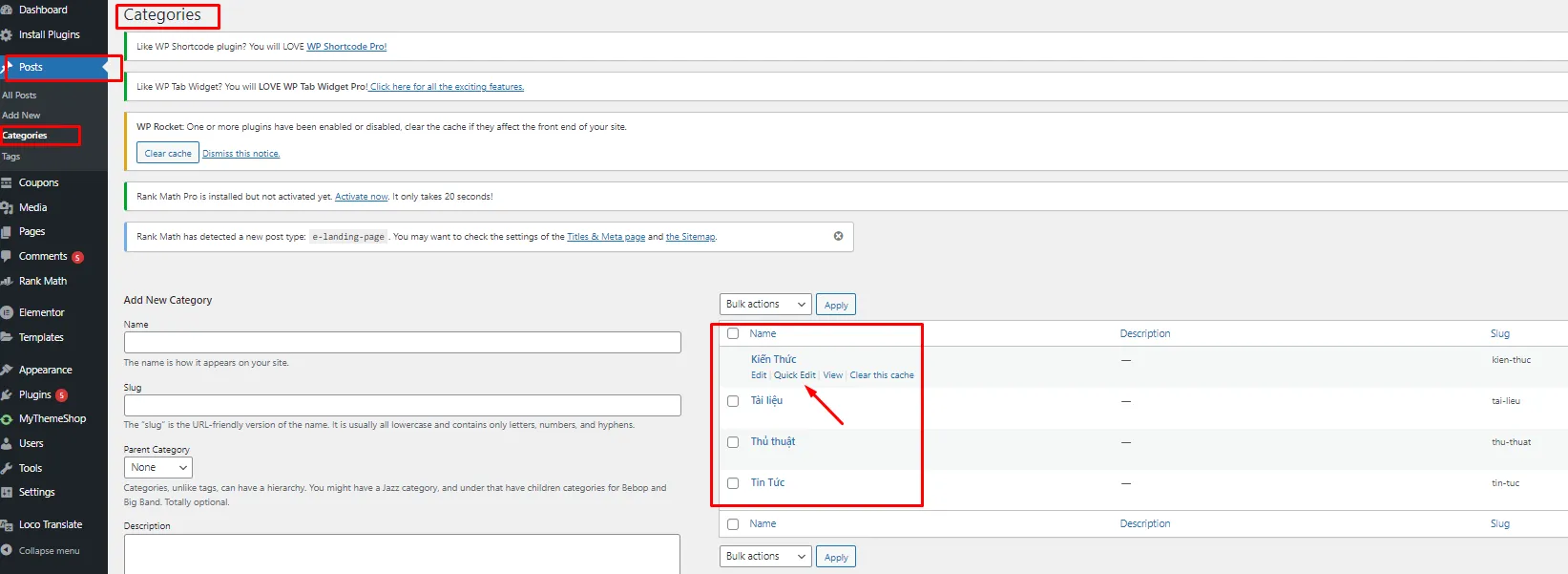Click the Clear cache button
Image resolution: width=1568 pixels, height=574 pixels.
168,153
